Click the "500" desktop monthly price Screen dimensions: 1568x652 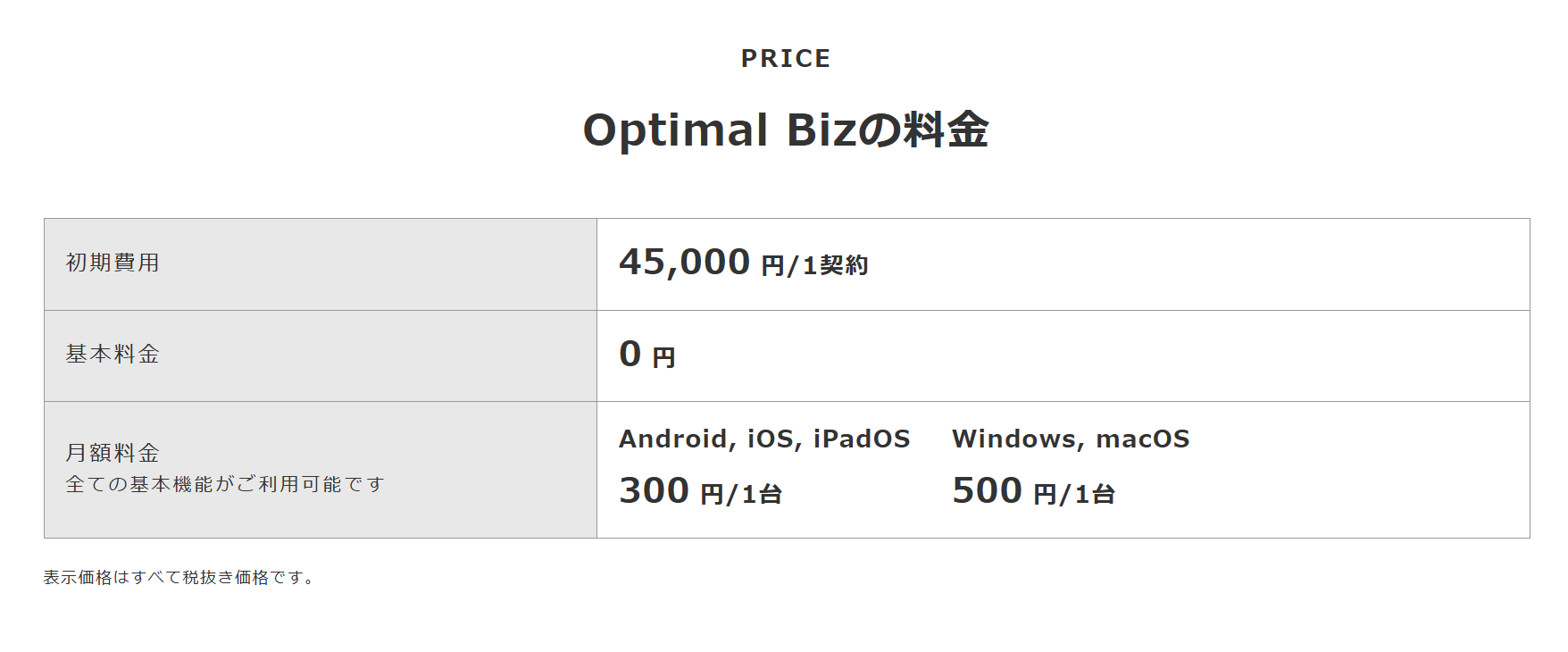(987, 491)
